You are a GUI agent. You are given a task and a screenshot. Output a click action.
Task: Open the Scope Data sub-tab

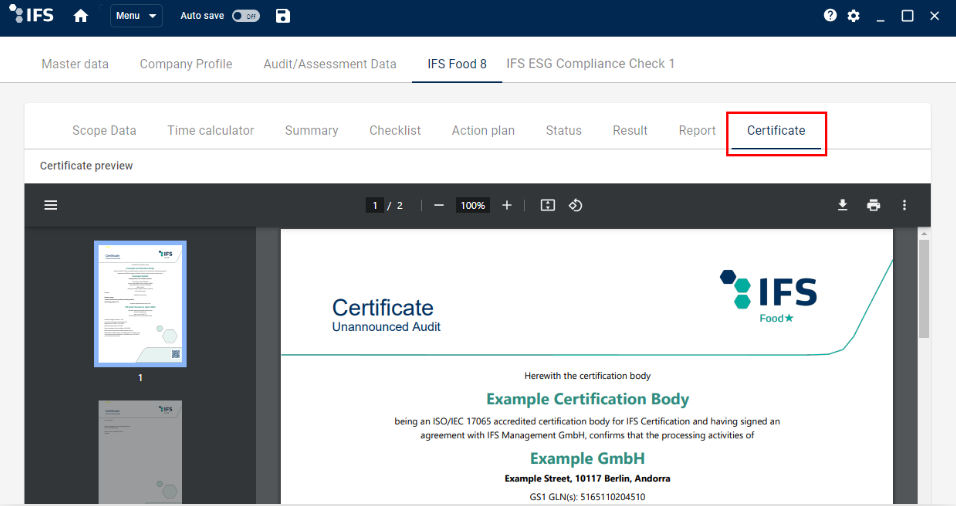104,130
